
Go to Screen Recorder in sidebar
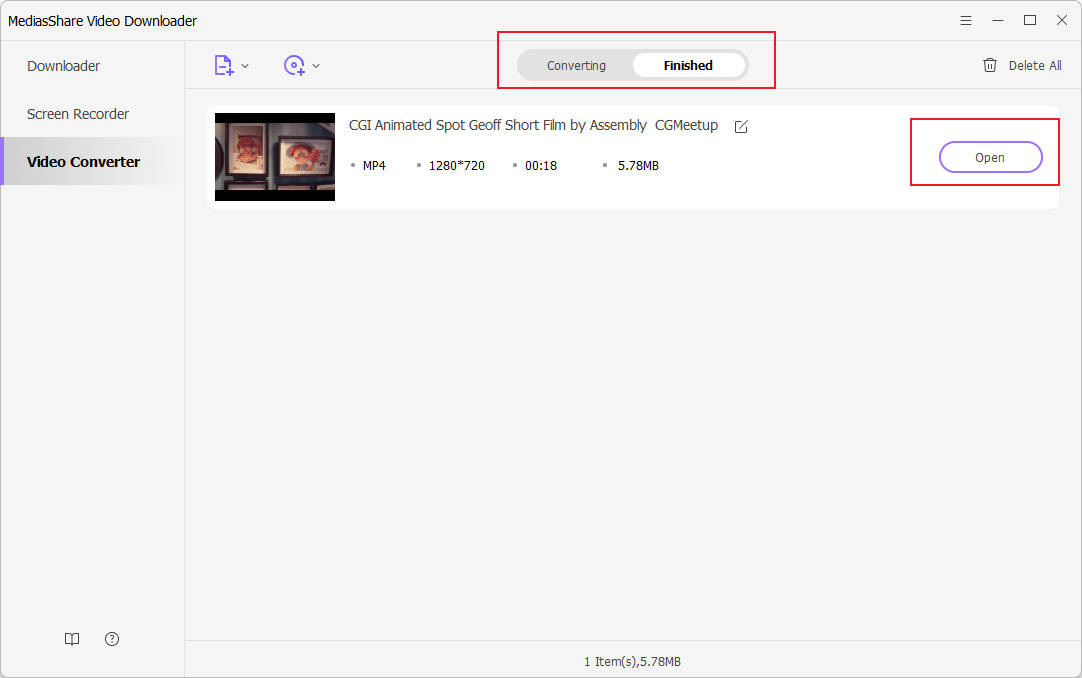pos(78,114)
